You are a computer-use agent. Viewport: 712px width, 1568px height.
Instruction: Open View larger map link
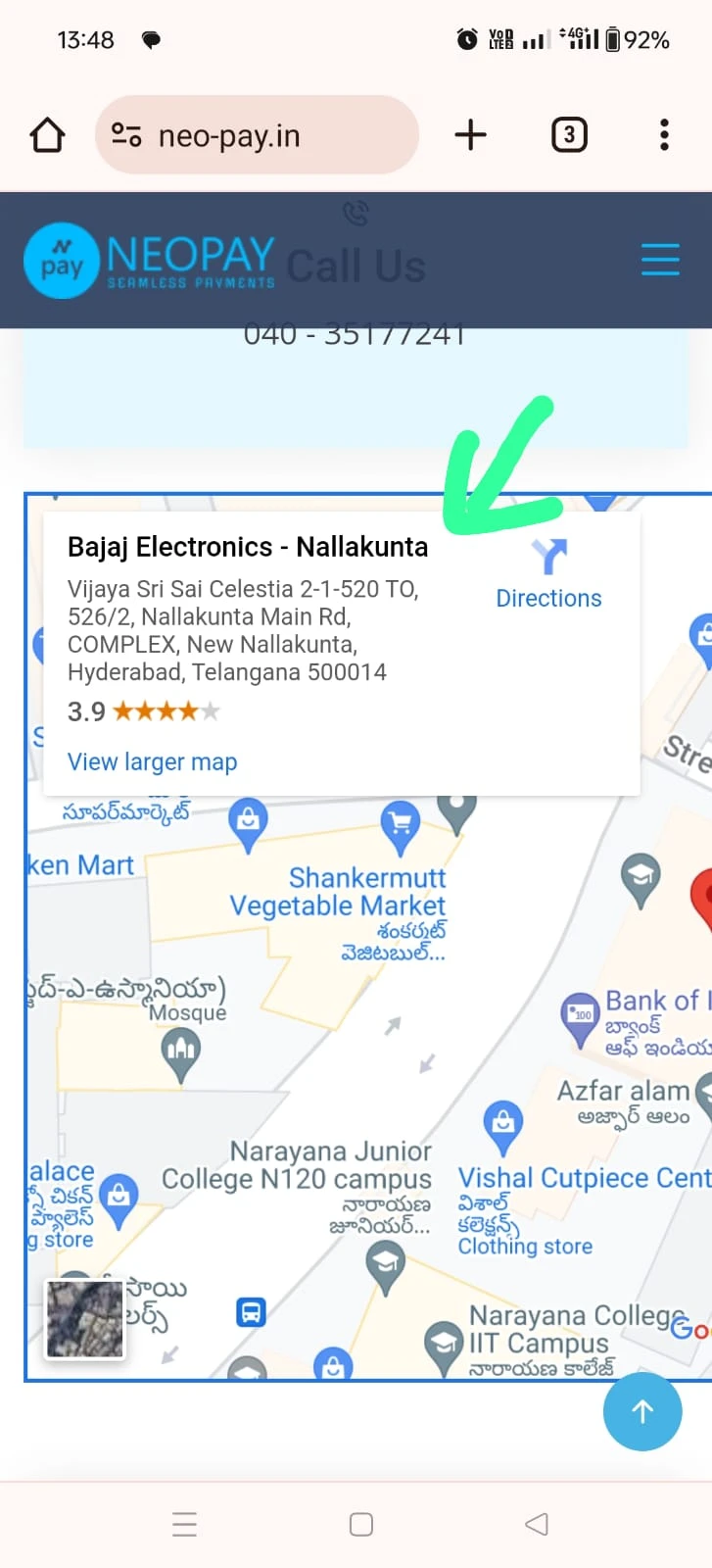tap(152, 761)
